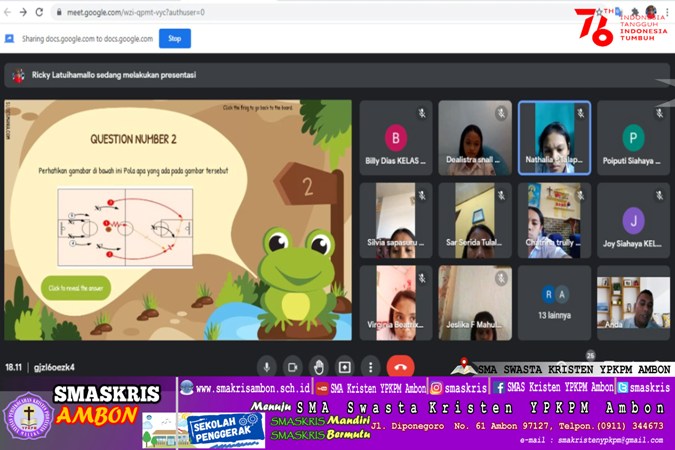Raise hand using the hand icon
Viewport: 675px width, 450px height.
coord(319,367)
